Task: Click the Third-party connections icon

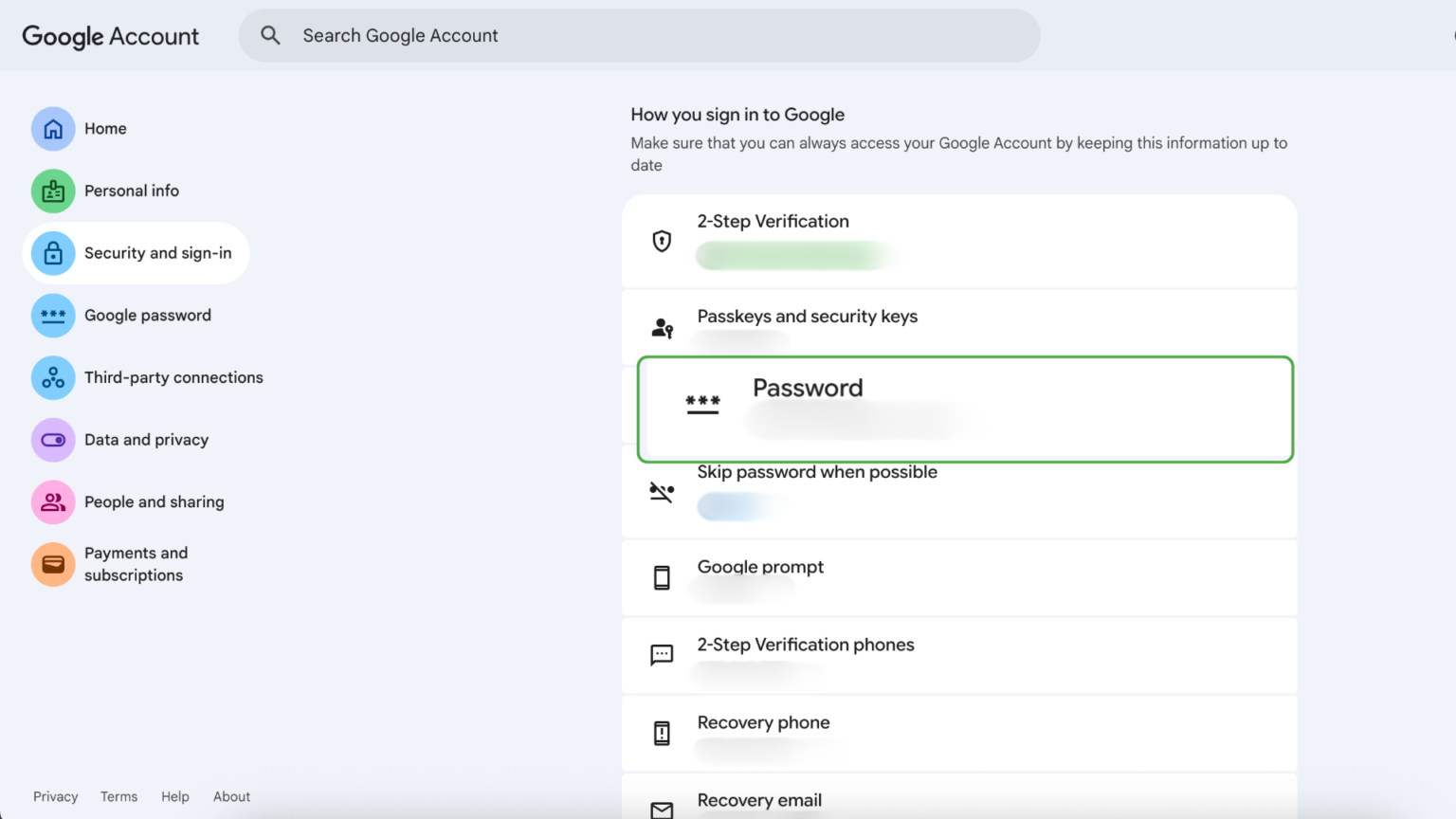Action: pyautogui.click(x=53, y=378)
